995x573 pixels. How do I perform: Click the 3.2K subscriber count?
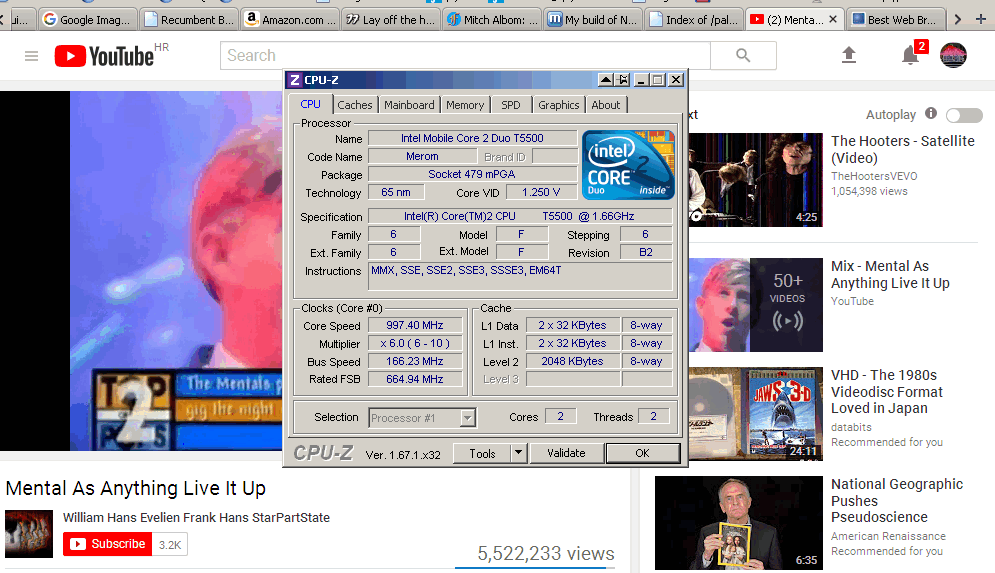pyautogui.click(x=169, y=544)
